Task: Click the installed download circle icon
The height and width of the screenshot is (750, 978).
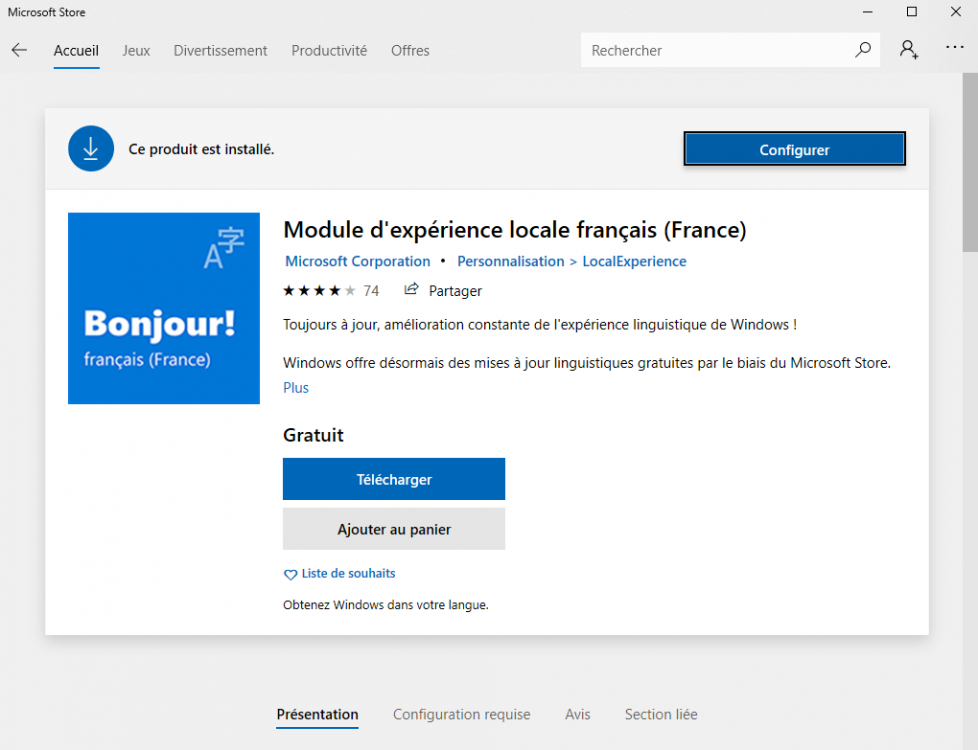Action: point(91,149)
